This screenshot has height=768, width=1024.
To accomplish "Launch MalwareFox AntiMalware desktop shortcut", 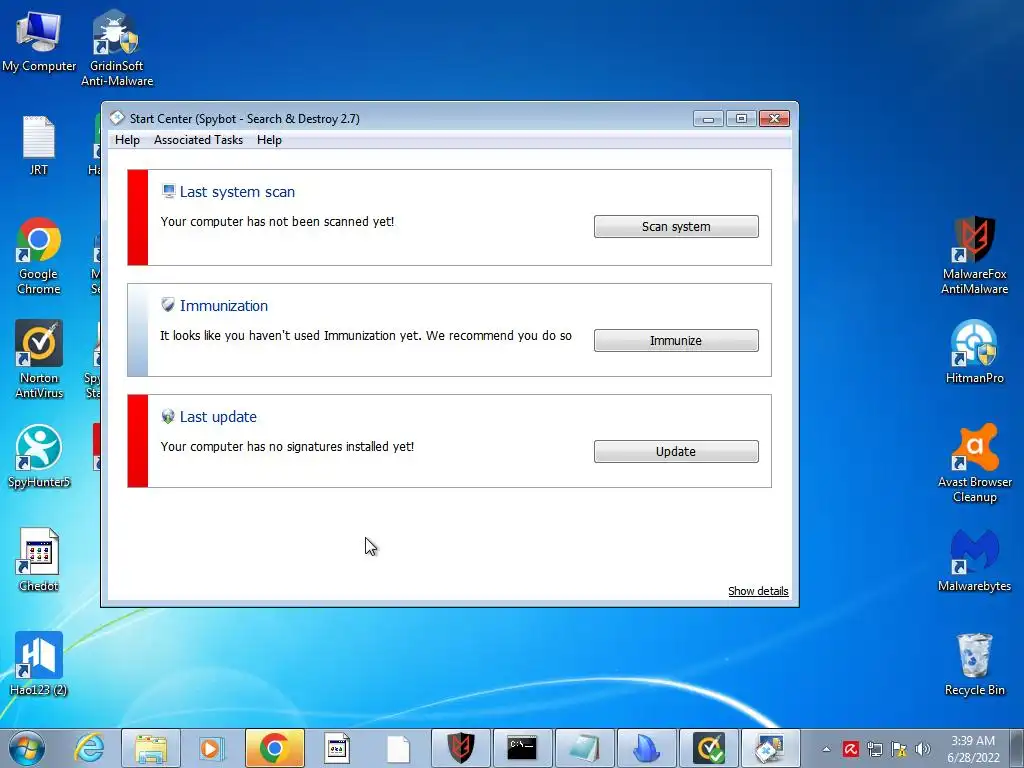I will coord(974,256).
